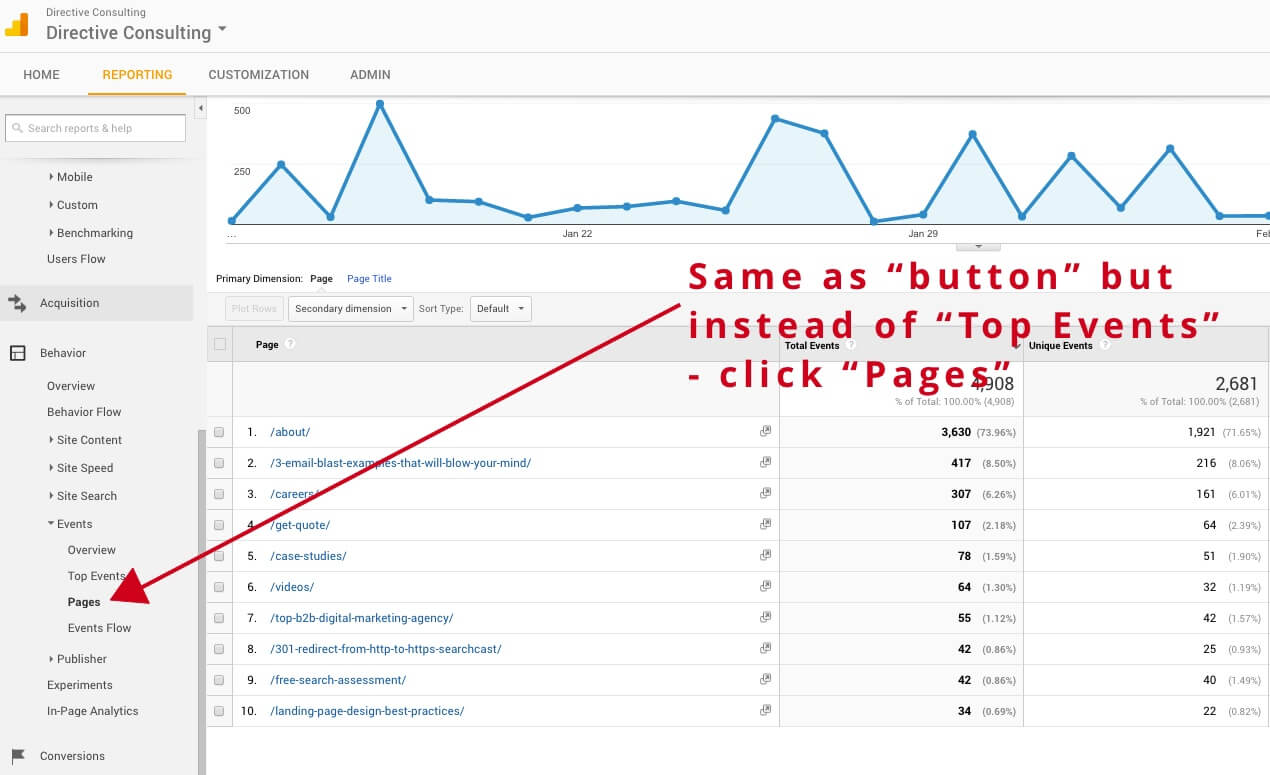Click the Conversions flag icon

coord(17,756)
